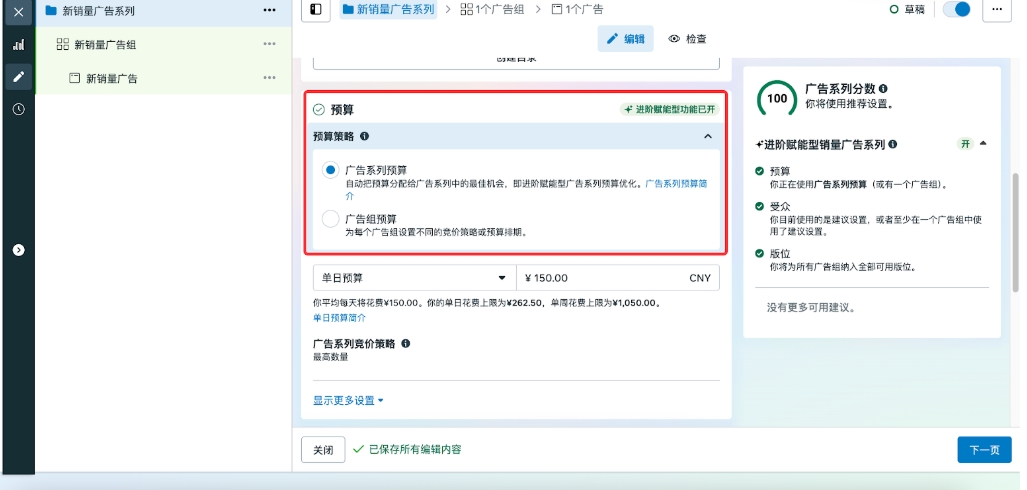
Task: Select the pencil edit icon in sidebar
Action: (18, 77)
